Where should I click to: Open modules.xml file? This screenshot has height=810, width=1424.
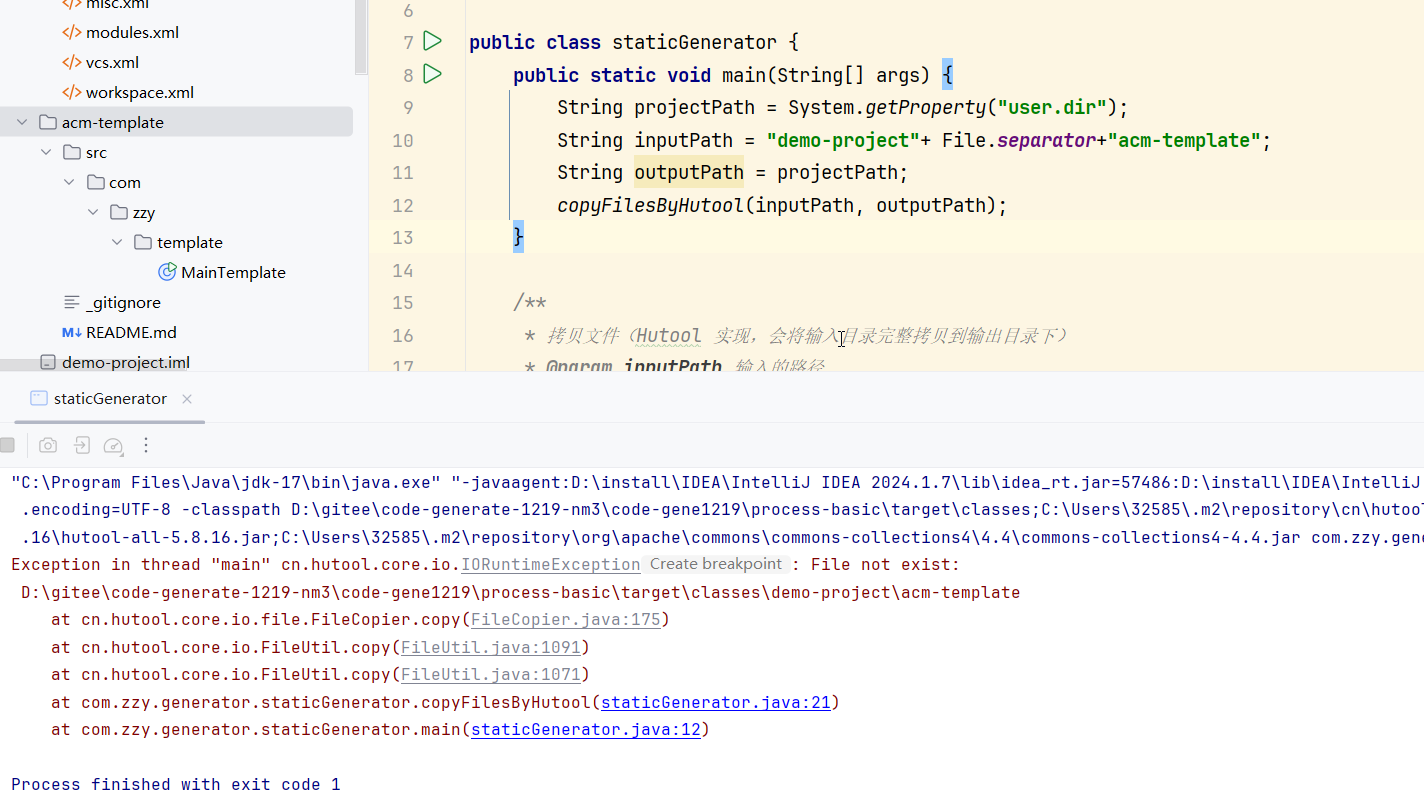pyautogui.click(x=132, y=32)
